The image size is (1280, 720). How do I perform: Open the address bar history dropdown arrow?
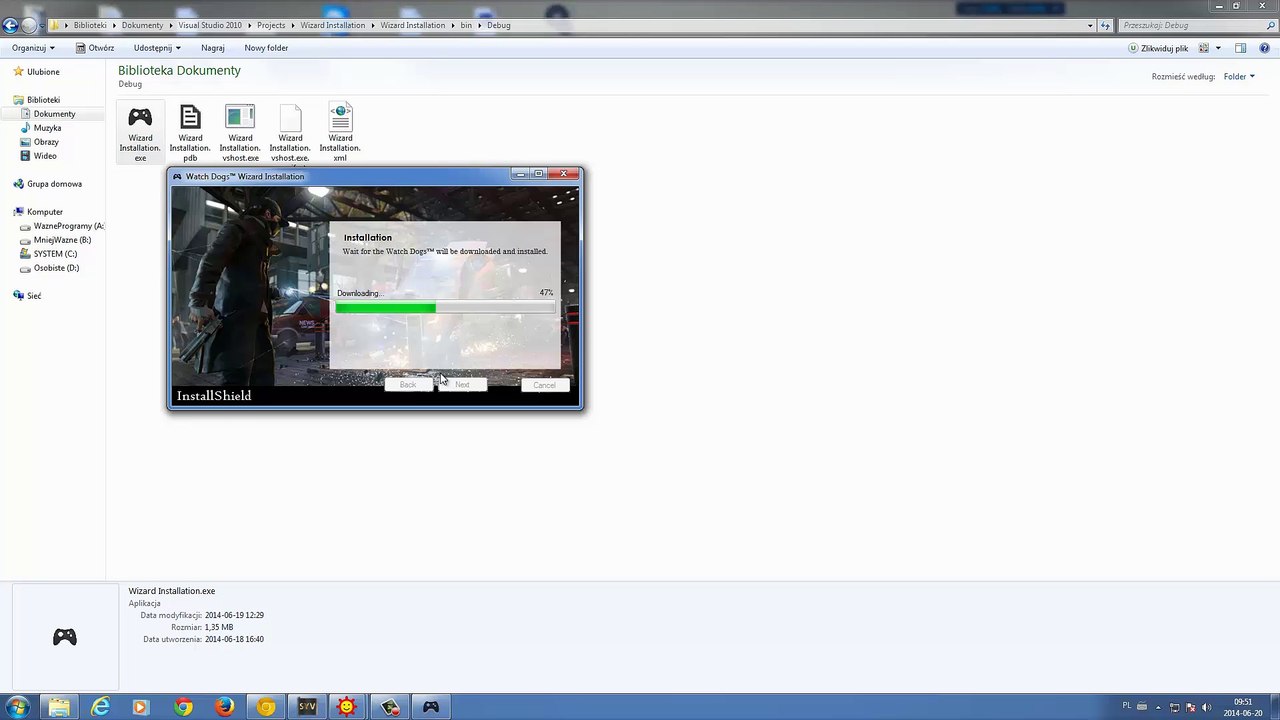[x=1090, y=25]
